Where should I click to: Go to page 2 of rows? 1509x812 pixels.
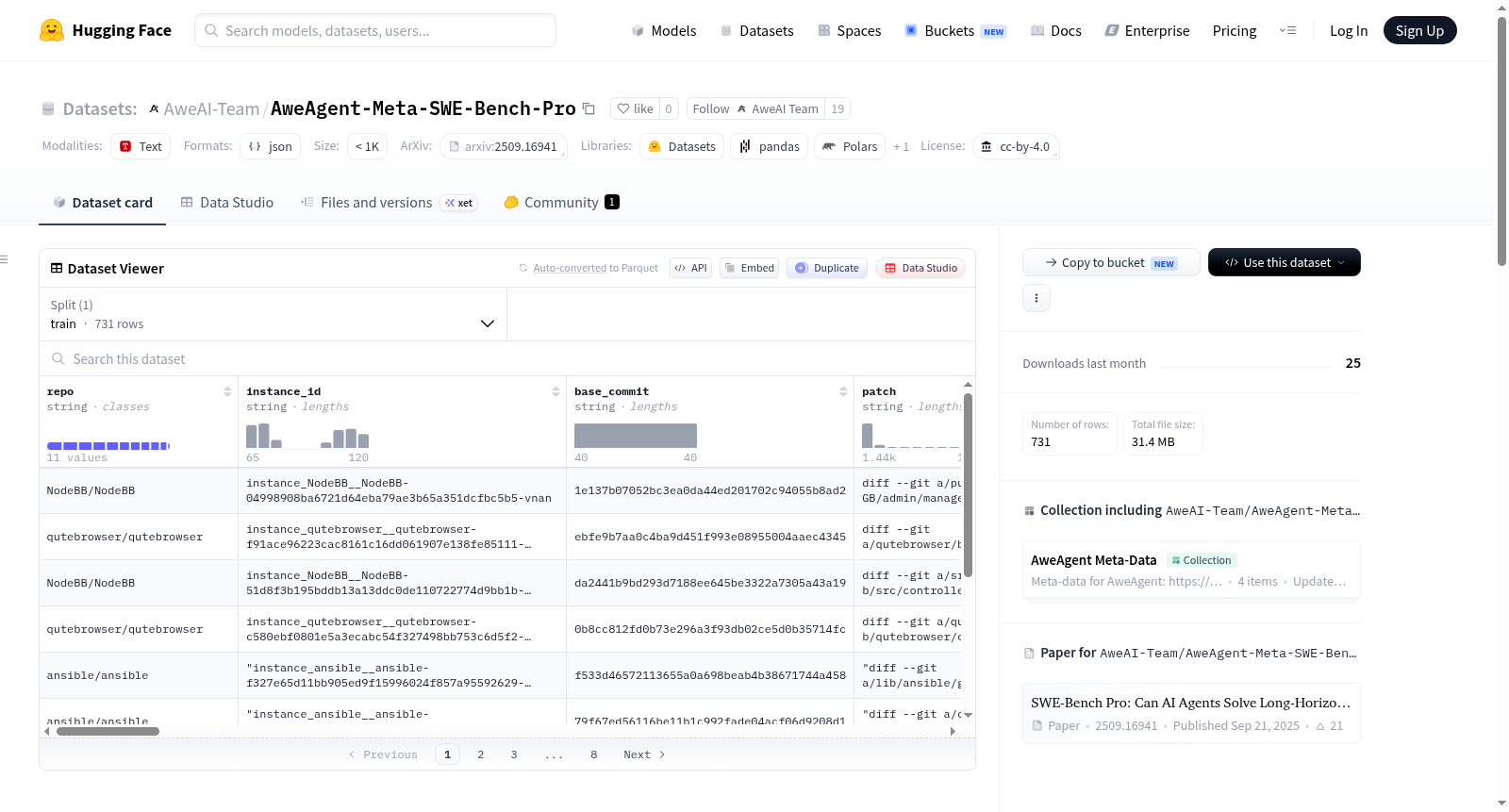point(481,754)
